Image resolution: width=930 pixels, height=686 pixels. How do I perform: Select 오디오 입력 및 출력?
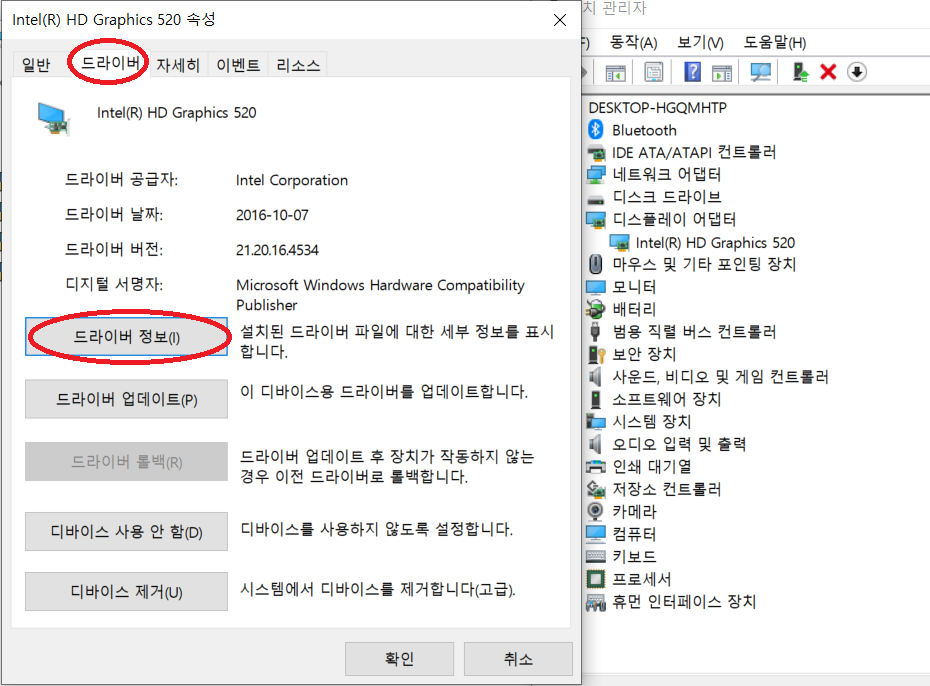point(679,444)
